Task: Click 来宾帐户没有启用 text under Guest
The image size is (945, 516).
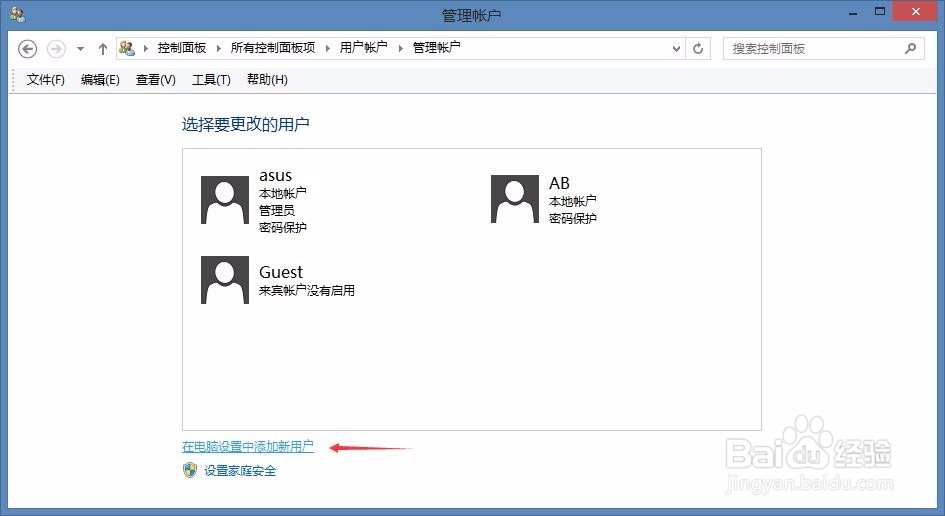Action: coord(307,291)
